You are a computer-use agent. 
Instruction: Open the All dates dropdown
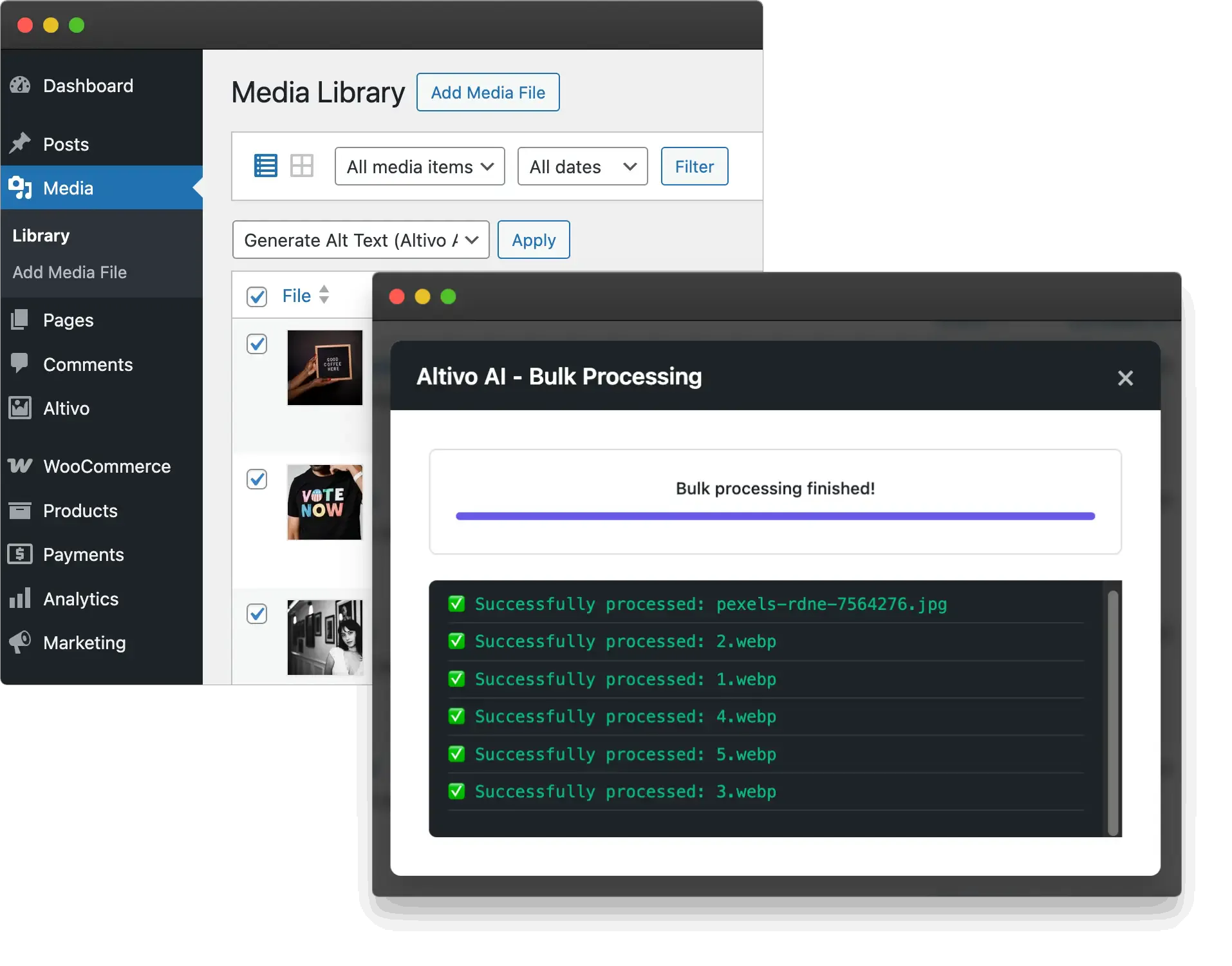click(x=583, y=166)
